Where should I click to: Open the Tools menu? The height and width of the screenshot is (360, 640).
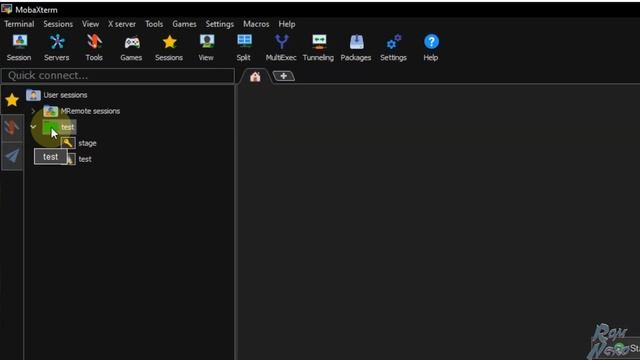click(x=154, y=24)
